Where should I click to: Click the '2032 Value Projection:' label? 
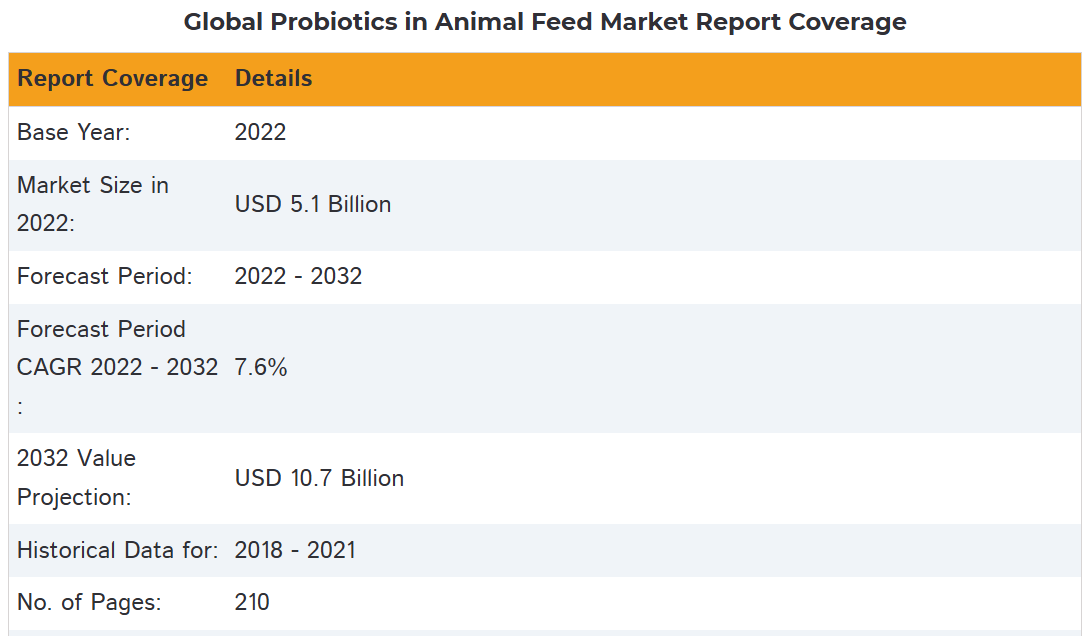(76, 477)
